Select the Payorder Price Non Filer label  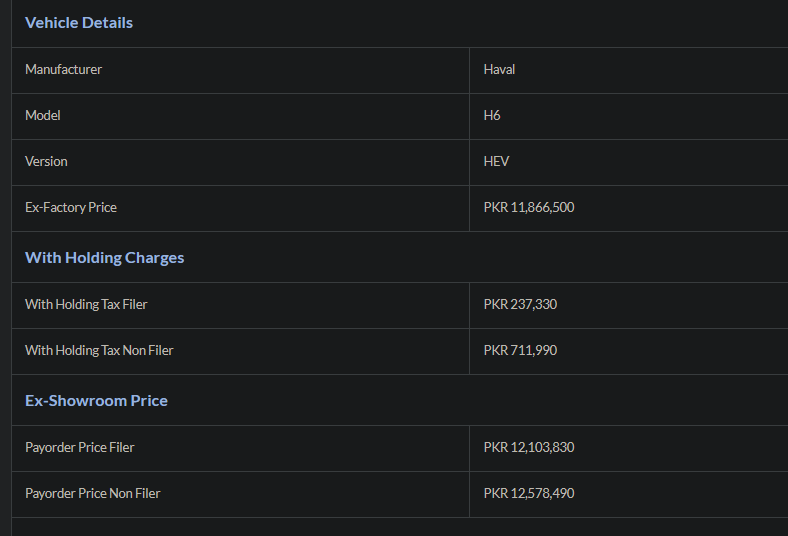(92, 493)
